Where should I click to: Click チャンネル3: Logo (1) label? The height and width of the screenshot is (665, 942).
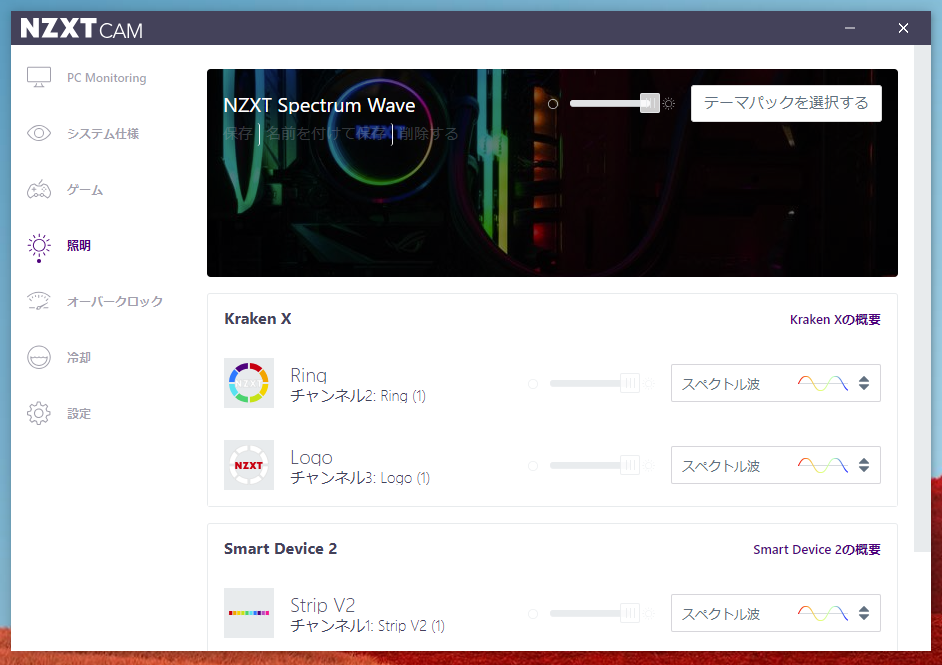click(360, 478)
